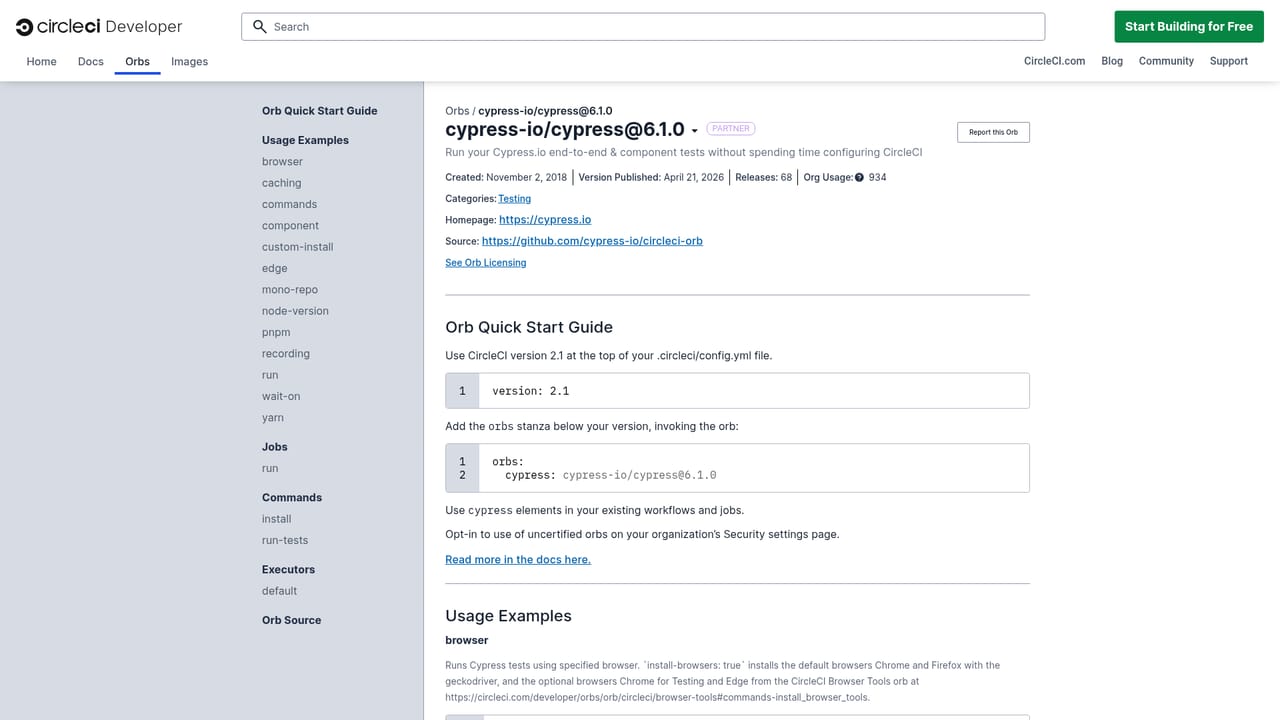The height and width of the screenshot is (720, 1280).
Task: Click the Orbs breadcrumb link
Action: 457,111
